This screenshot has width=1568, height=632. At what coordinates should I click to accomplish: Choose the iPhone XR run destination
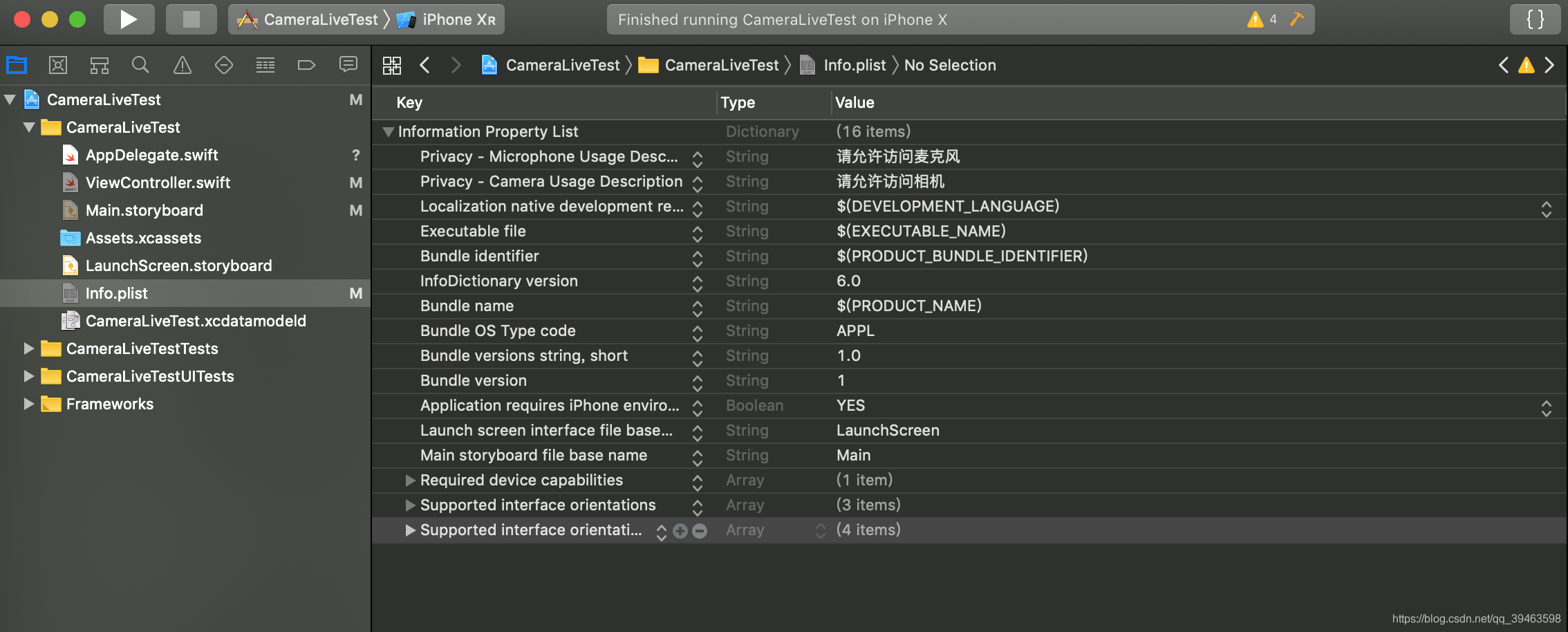coord(447,19)
